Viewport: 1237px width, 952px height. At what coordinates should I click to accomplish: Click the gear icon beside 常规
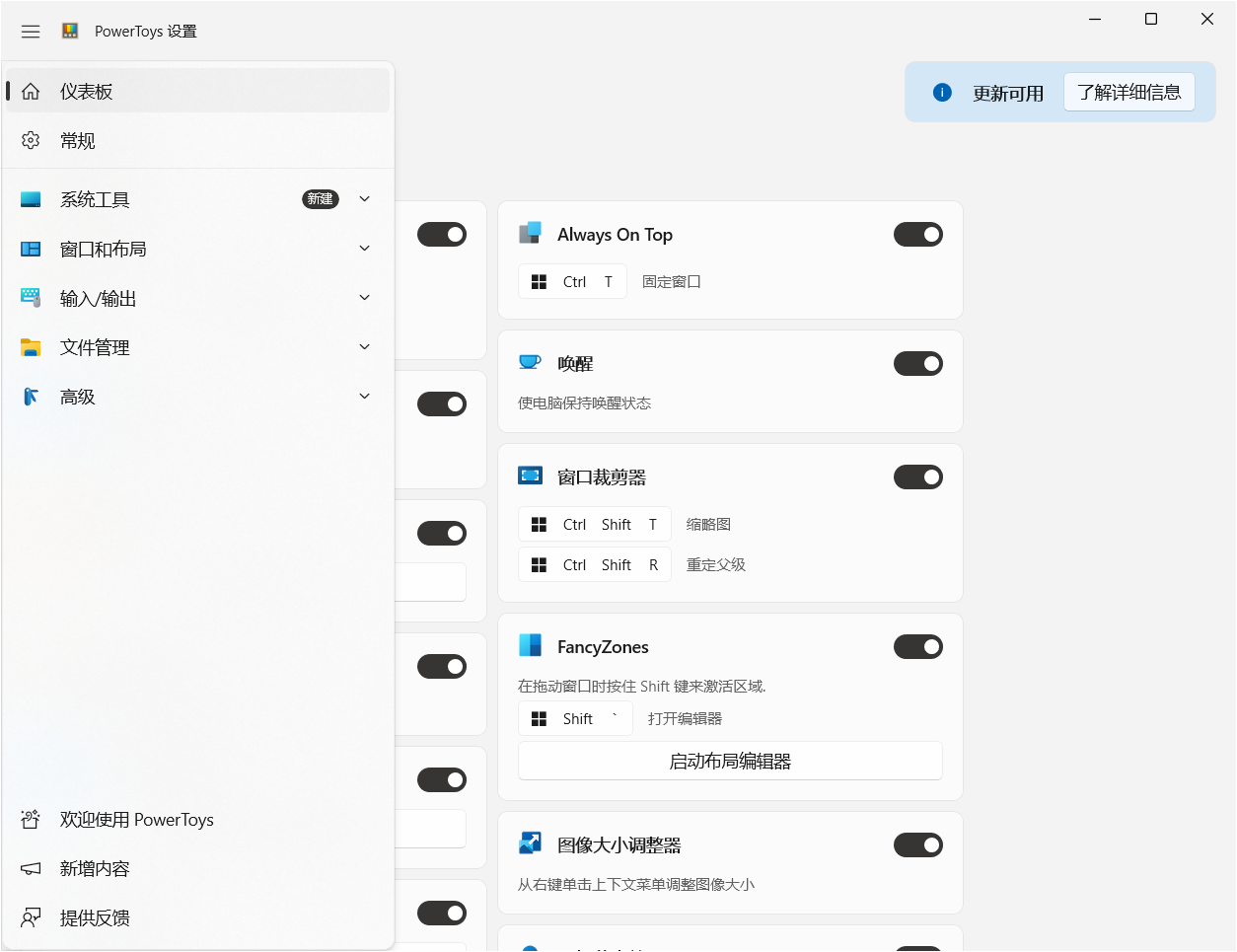click(x=31, y=141)
